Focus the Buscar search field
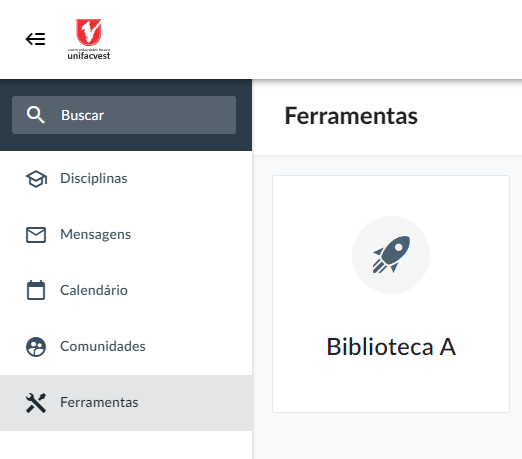Viewport: 522px width, 459px height. pos(124,115)
